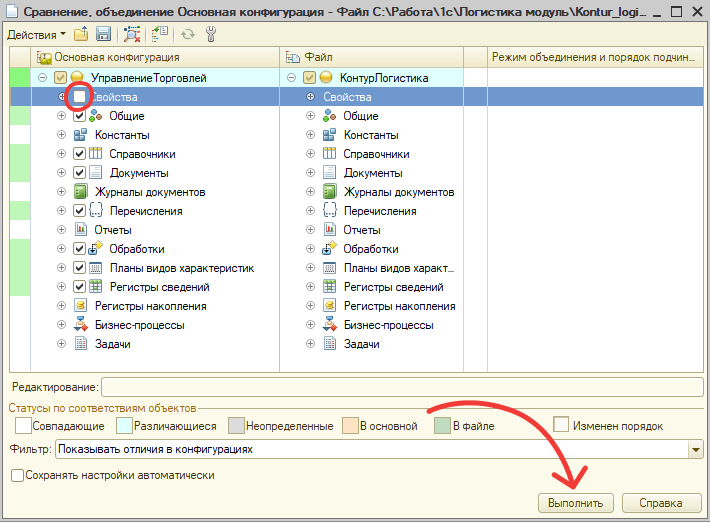
Task: Expand the Константы node in main configuration
Action: point(61,135)
